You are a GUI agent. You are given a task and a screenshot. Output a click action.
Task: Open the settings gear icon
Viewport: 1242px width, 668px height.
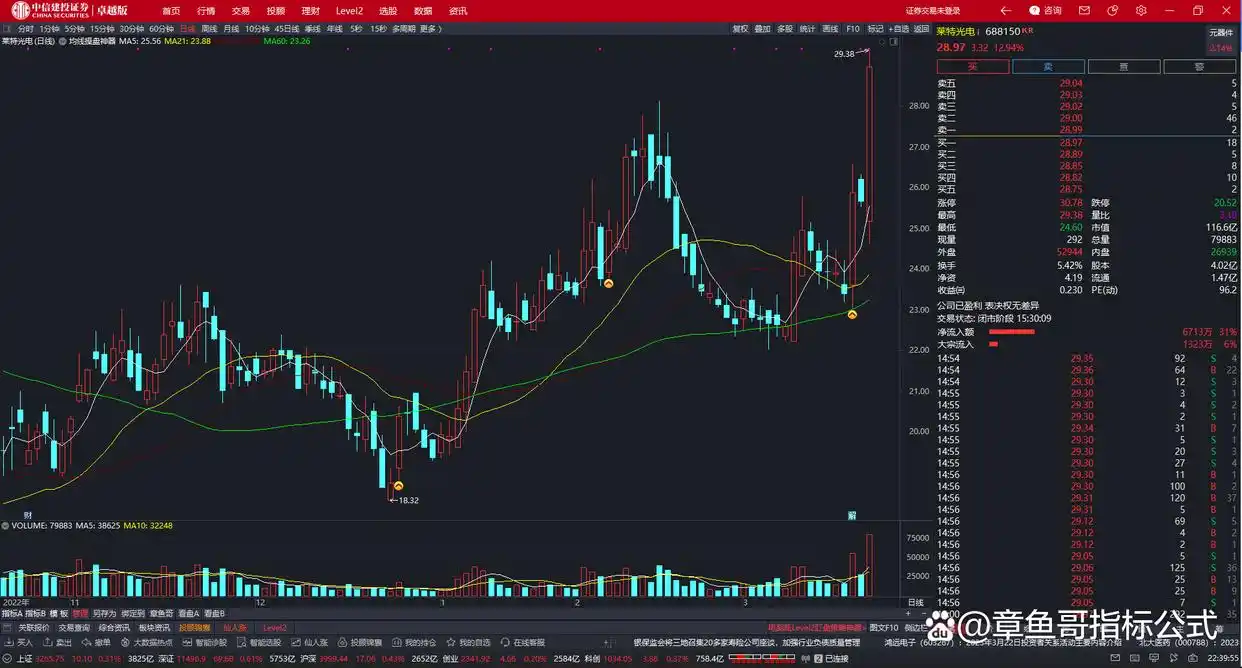[1141, 10]
